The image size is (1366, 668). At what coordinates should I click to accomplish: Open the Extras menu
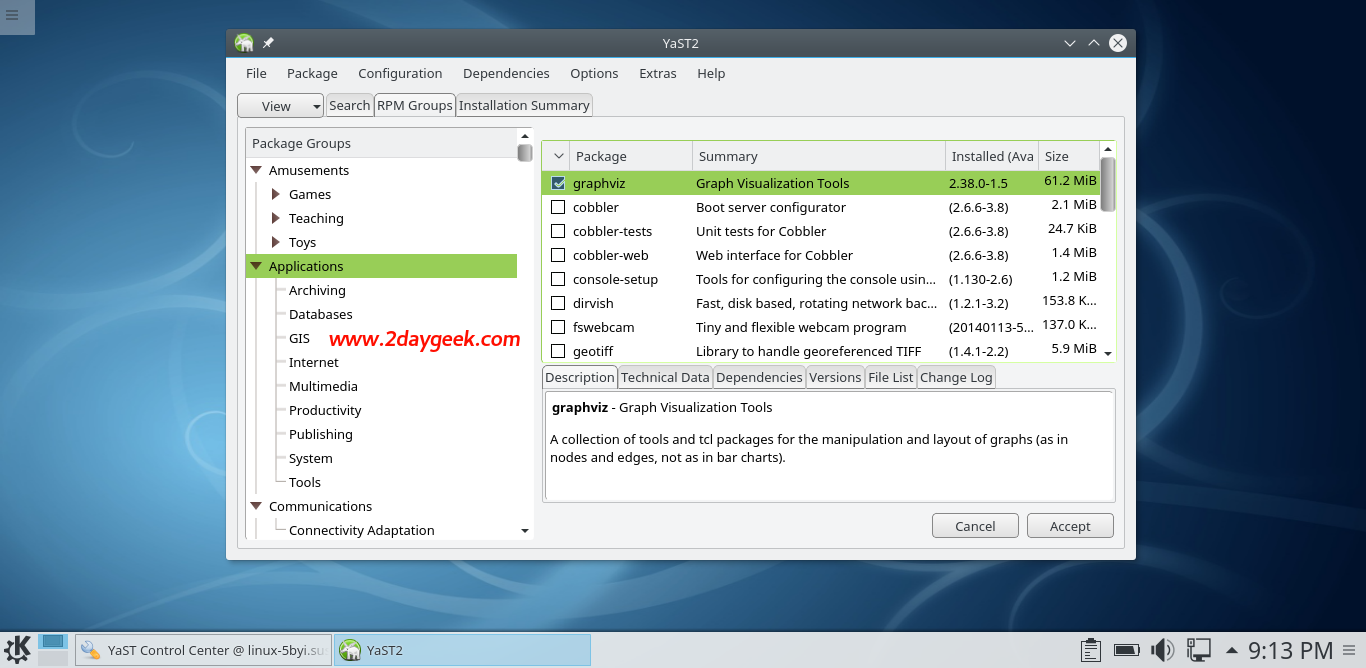[x=658, y=73]
